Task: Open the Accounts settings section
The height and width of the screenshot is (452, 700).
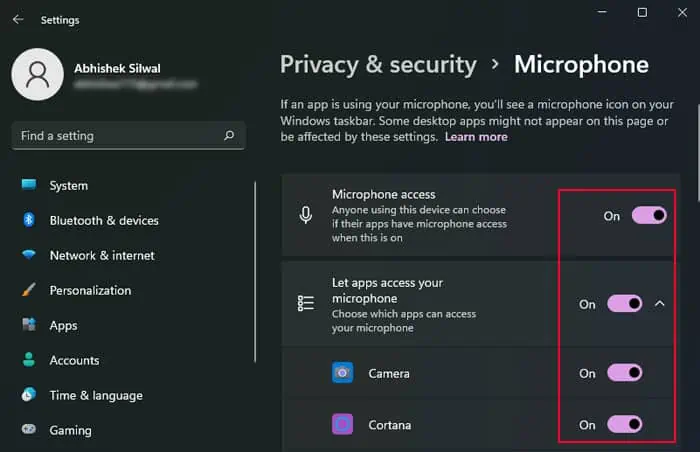Action: [x=74, y=360]
